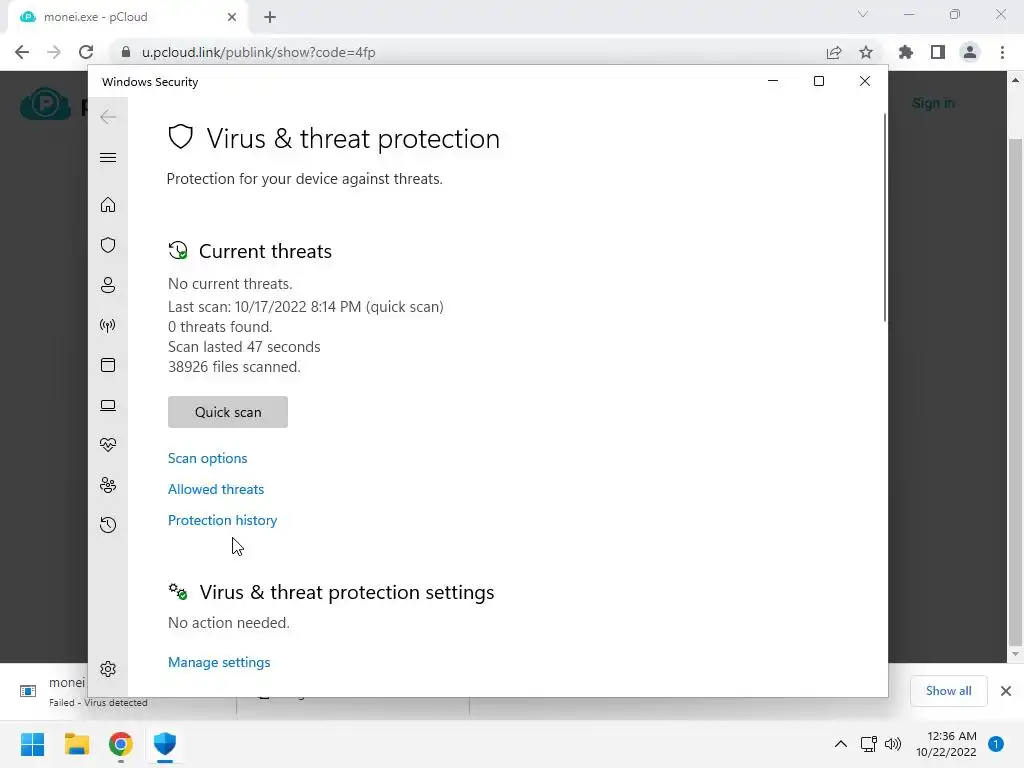Bookmark this page with star icon
The height and width of the screenshot is (768, 1024).
[x=866, y=52]
